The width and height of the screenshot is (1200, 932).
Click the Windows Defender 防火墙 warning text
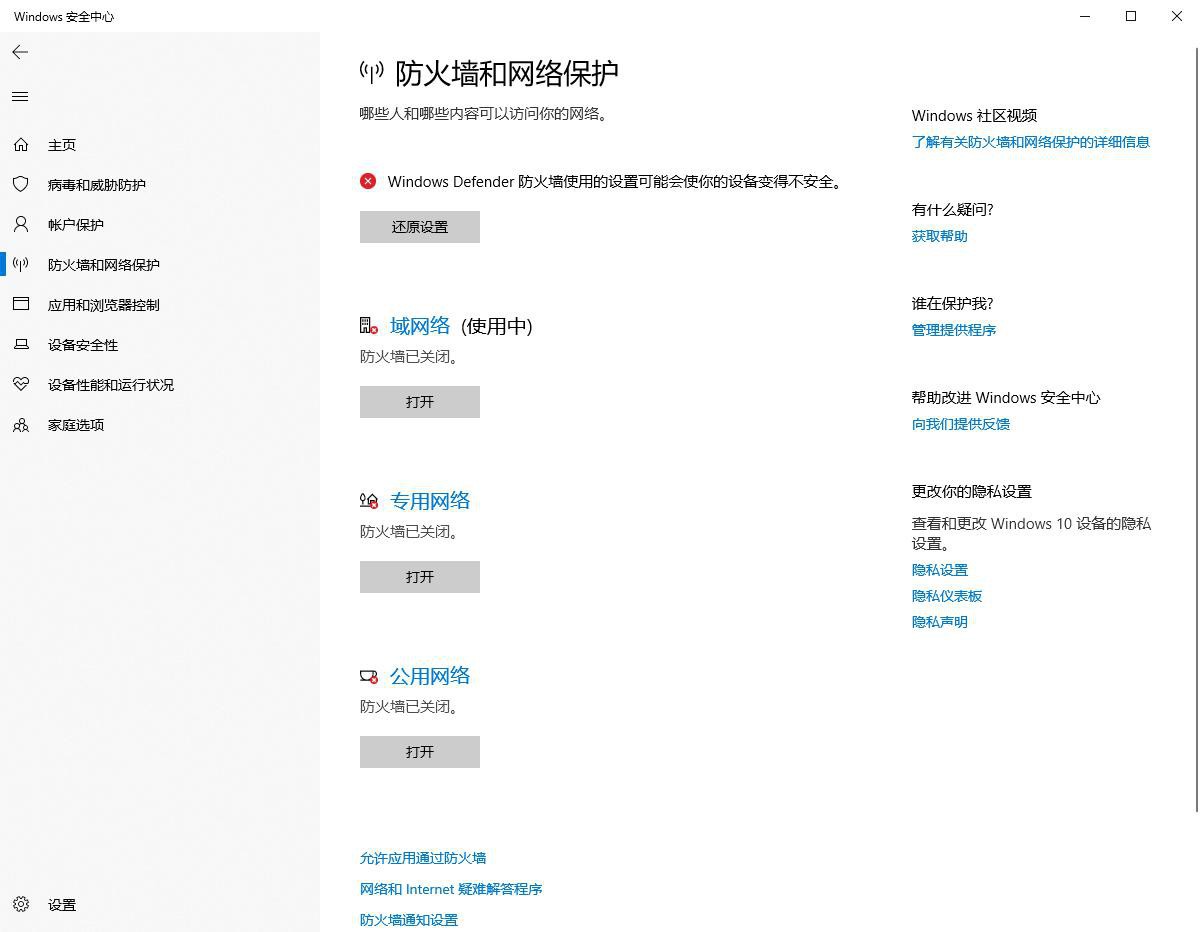(616, 181)
